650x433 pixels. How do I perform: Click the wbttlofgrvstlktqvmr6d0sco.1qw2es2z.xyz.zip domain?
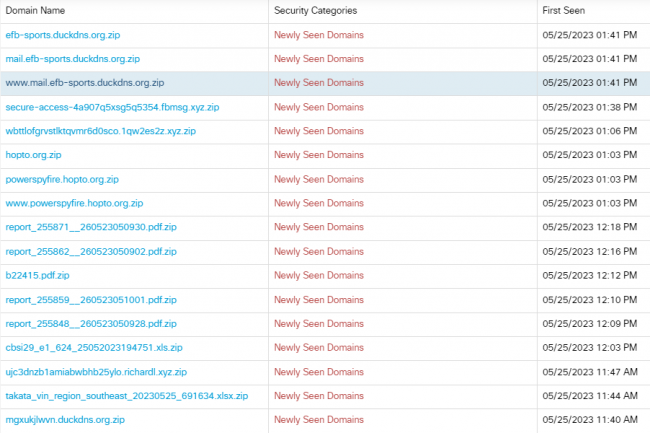(x=100, y=131)
